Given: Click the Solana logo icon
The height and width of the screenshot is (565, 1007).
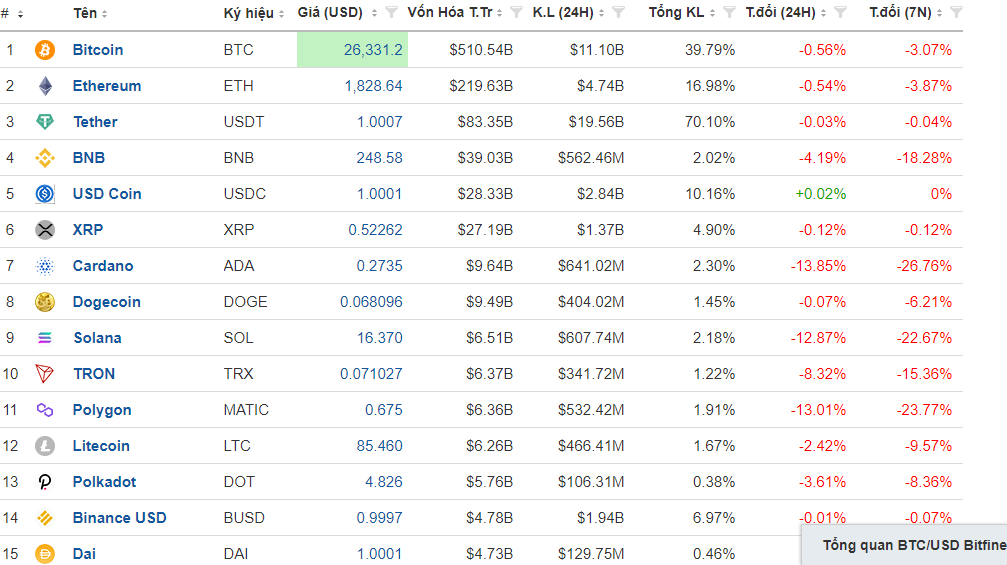Looking at the screenshot, I should point(45,337).
